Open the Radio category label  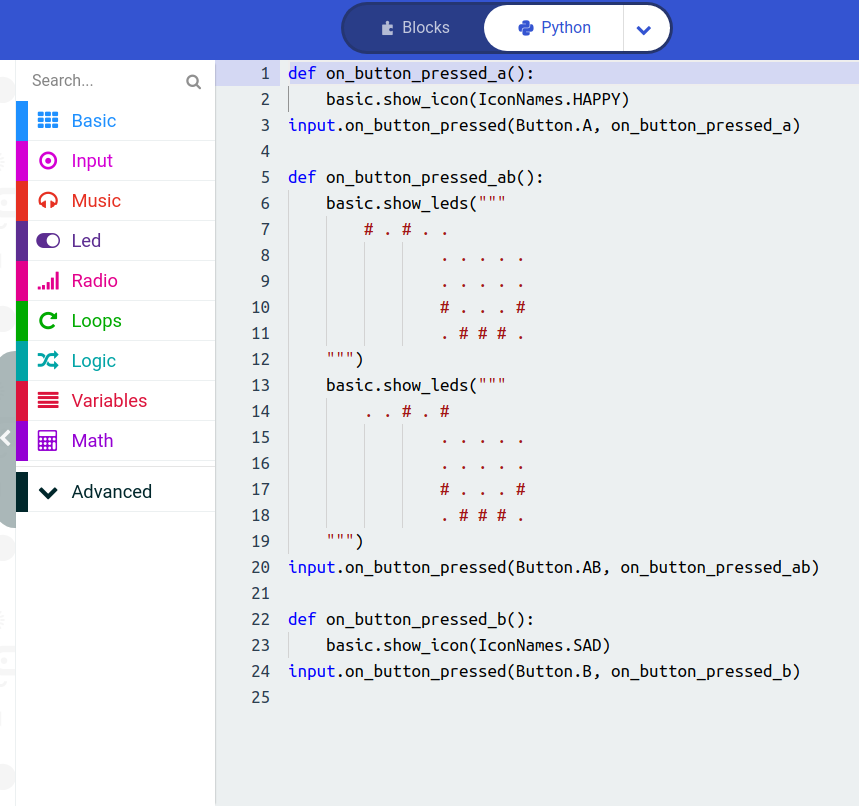[95, 281]
